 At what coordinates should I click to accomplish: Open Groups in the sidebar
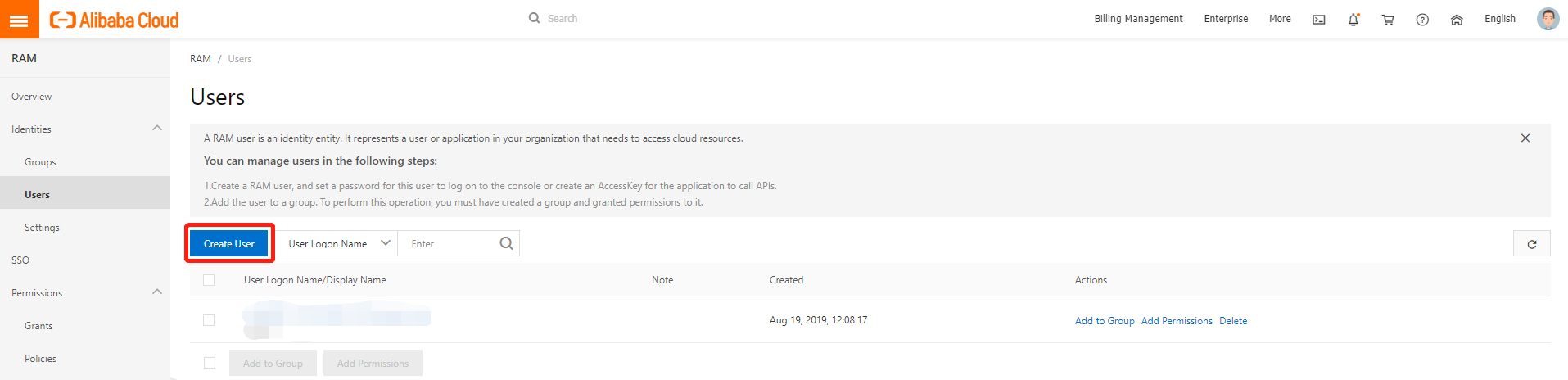40,162
